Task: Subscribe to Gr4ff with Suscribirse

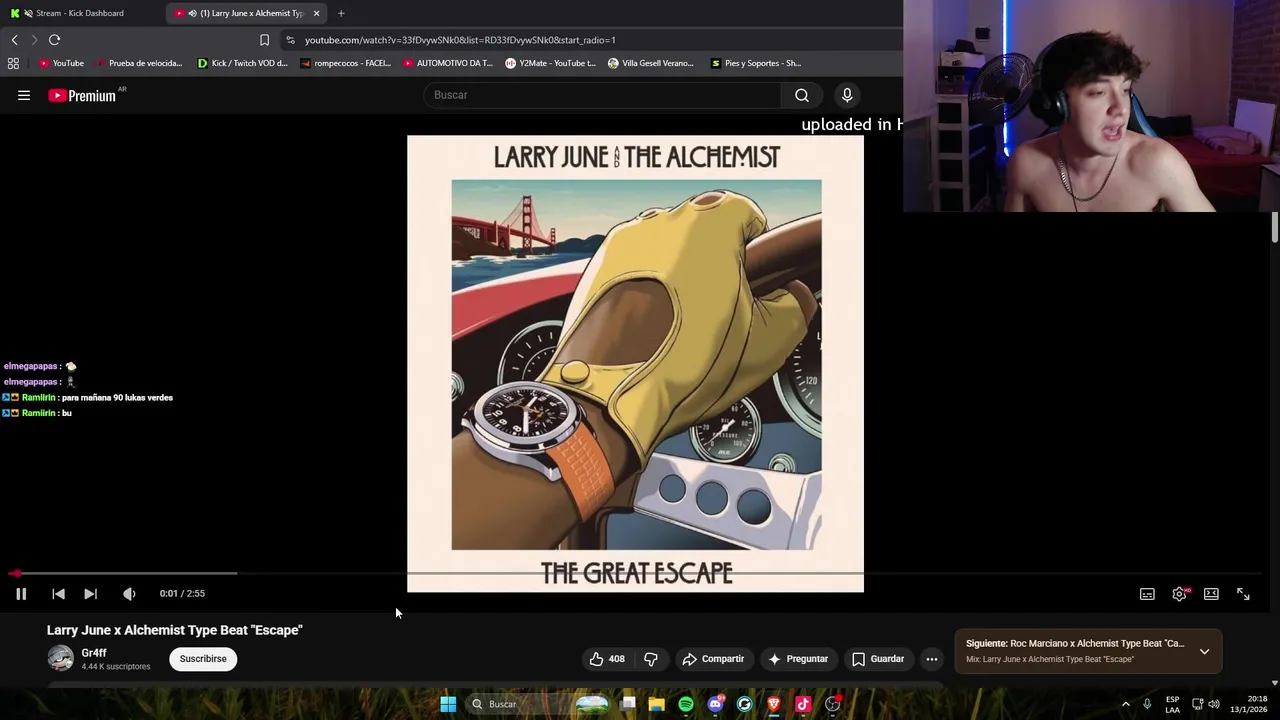Action: pos(203,659)
